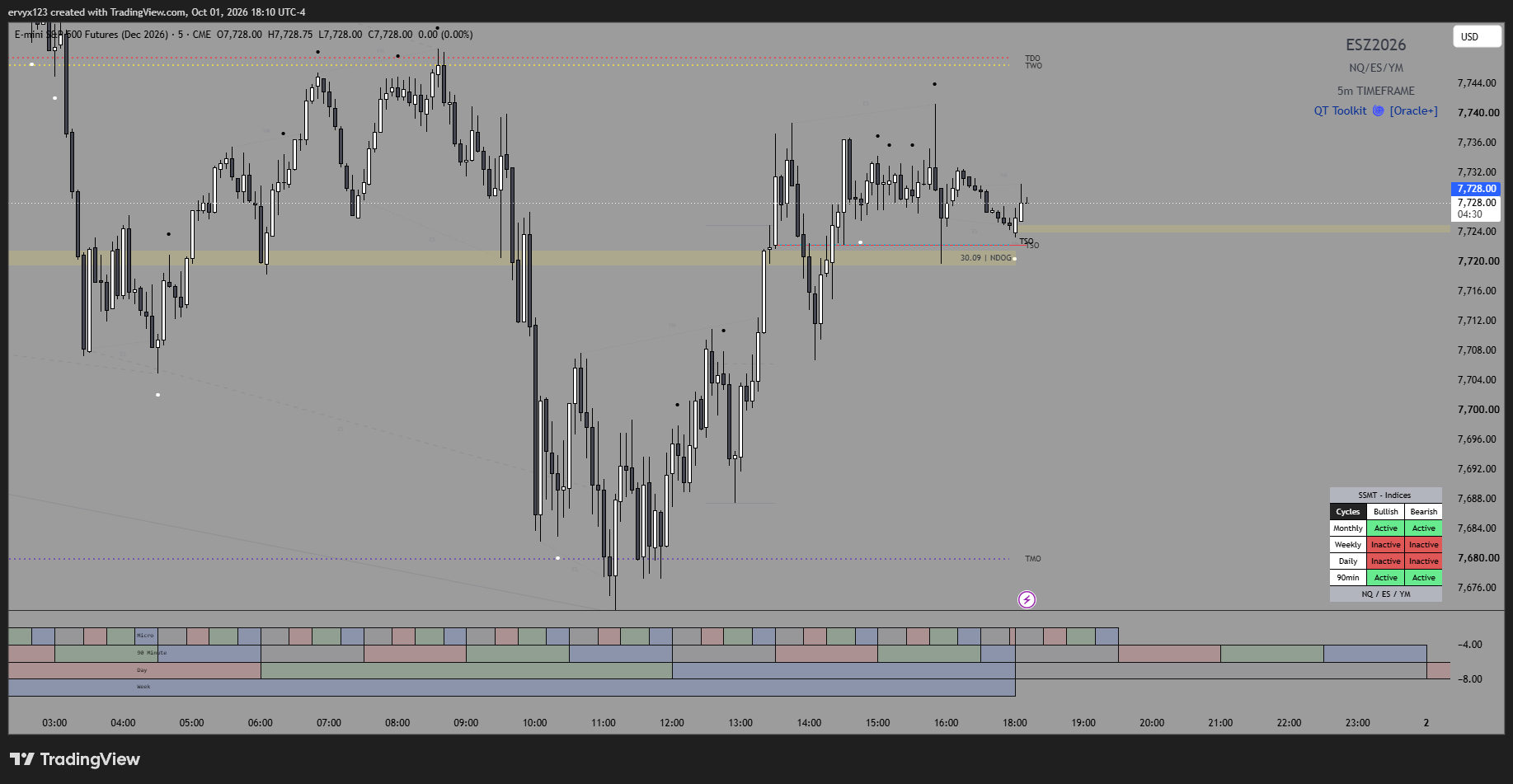
Task: Click the C7,728.00 close value in header
Action: pyautogui.click(x=390, y=35)
